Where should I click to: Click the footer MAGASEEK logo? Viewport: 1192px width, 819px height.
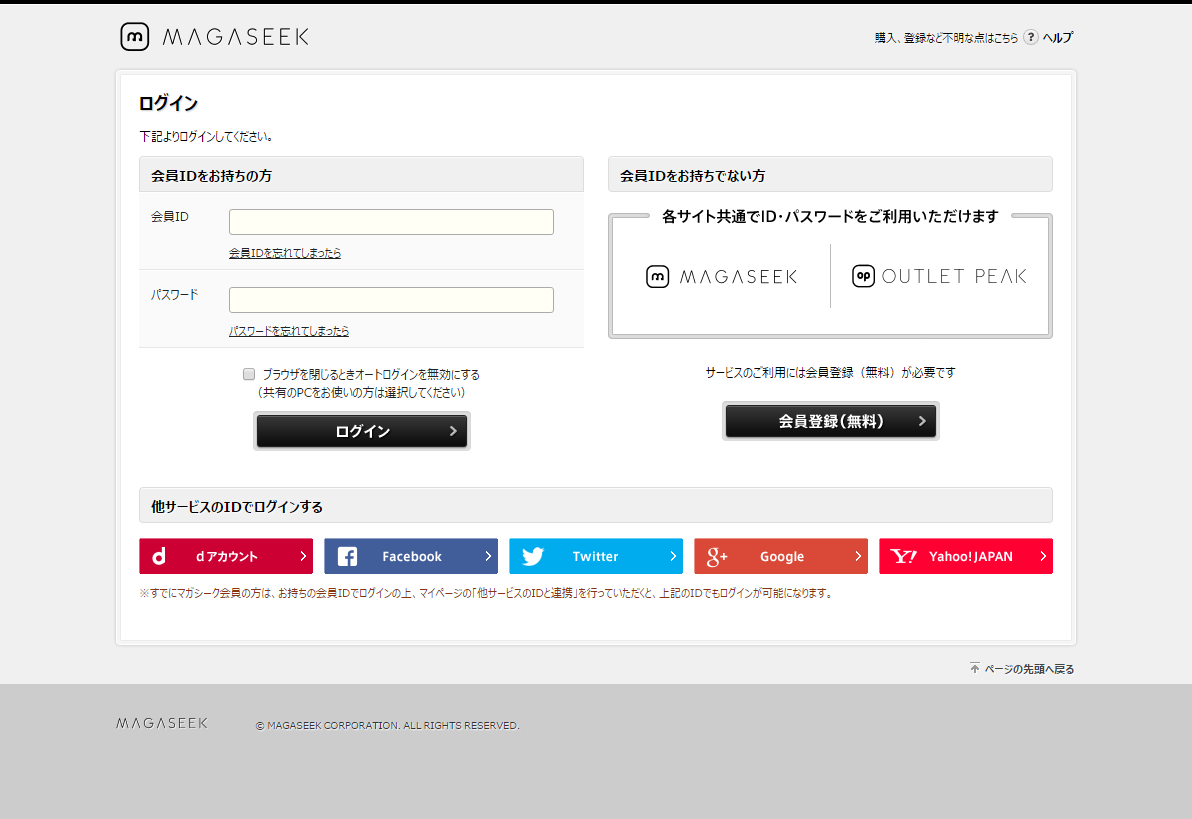(162, 723)
